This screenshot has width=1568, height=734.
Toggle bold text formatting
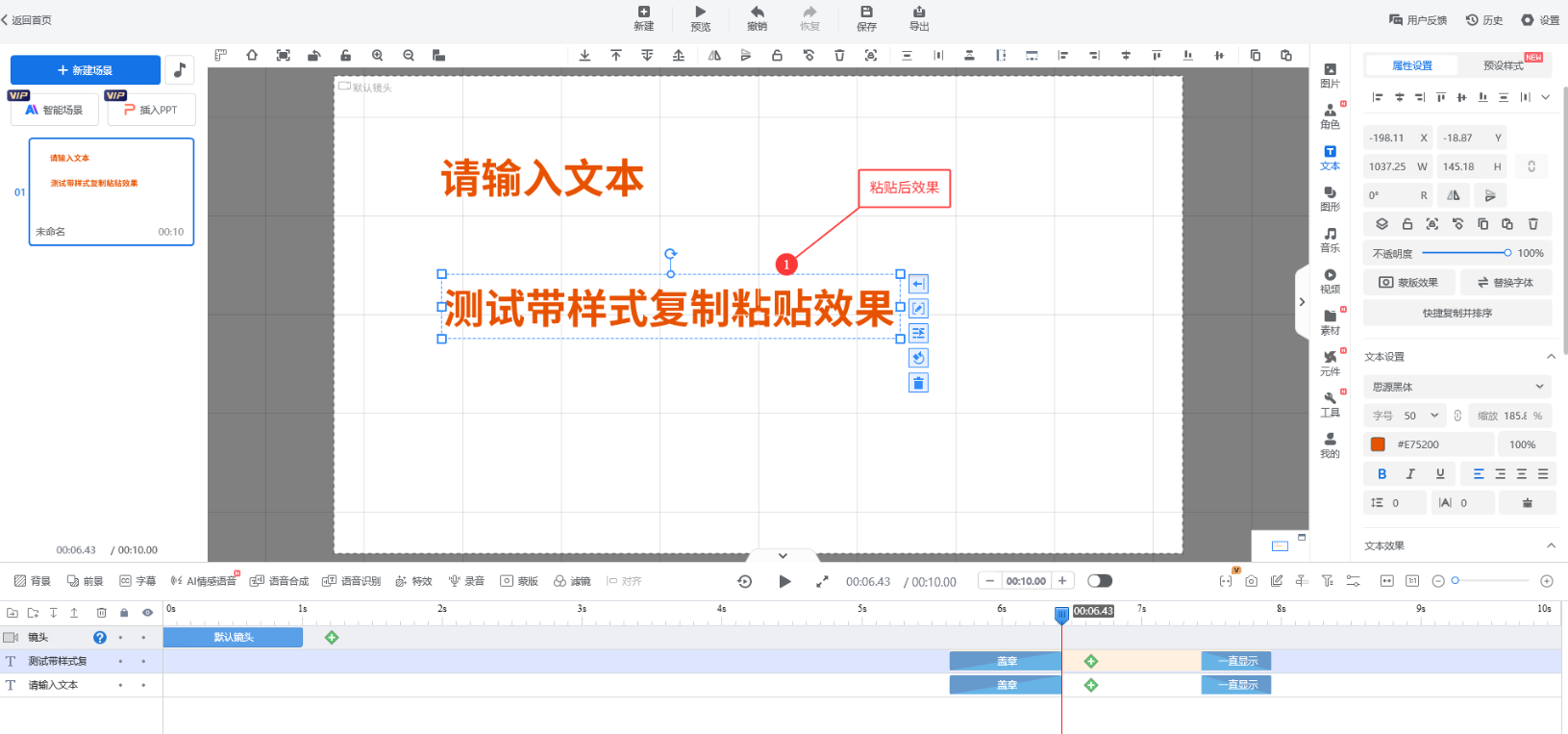[1381, 474]
